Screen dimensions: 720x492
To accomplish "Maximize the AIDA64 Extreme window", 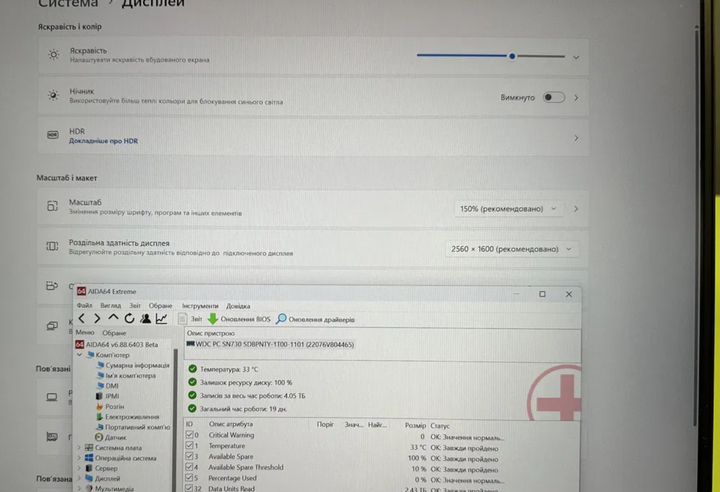I will click(542, 294).
